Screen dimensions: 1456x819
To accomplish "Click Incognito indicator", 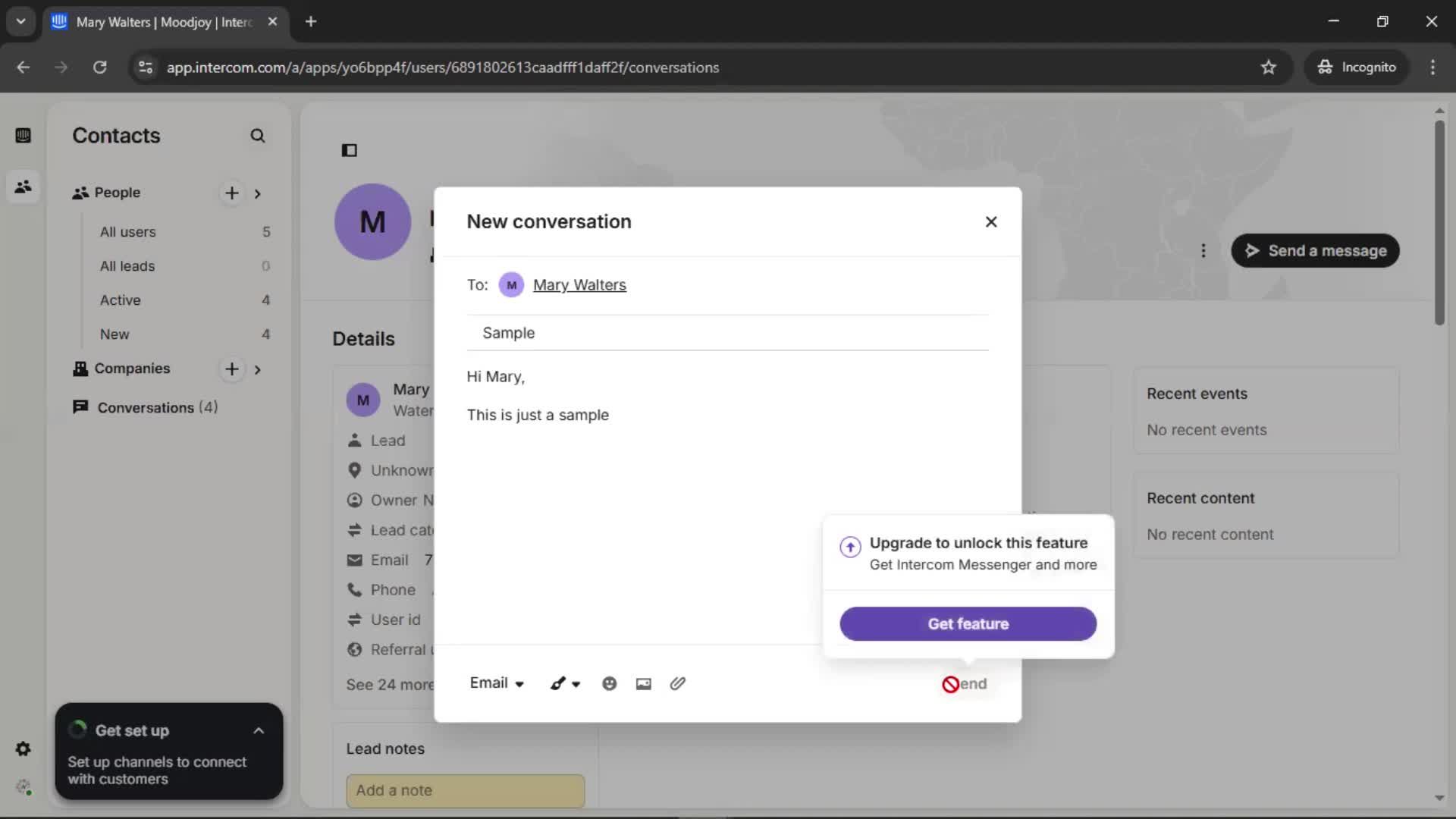I will (x=1357, y=67).
